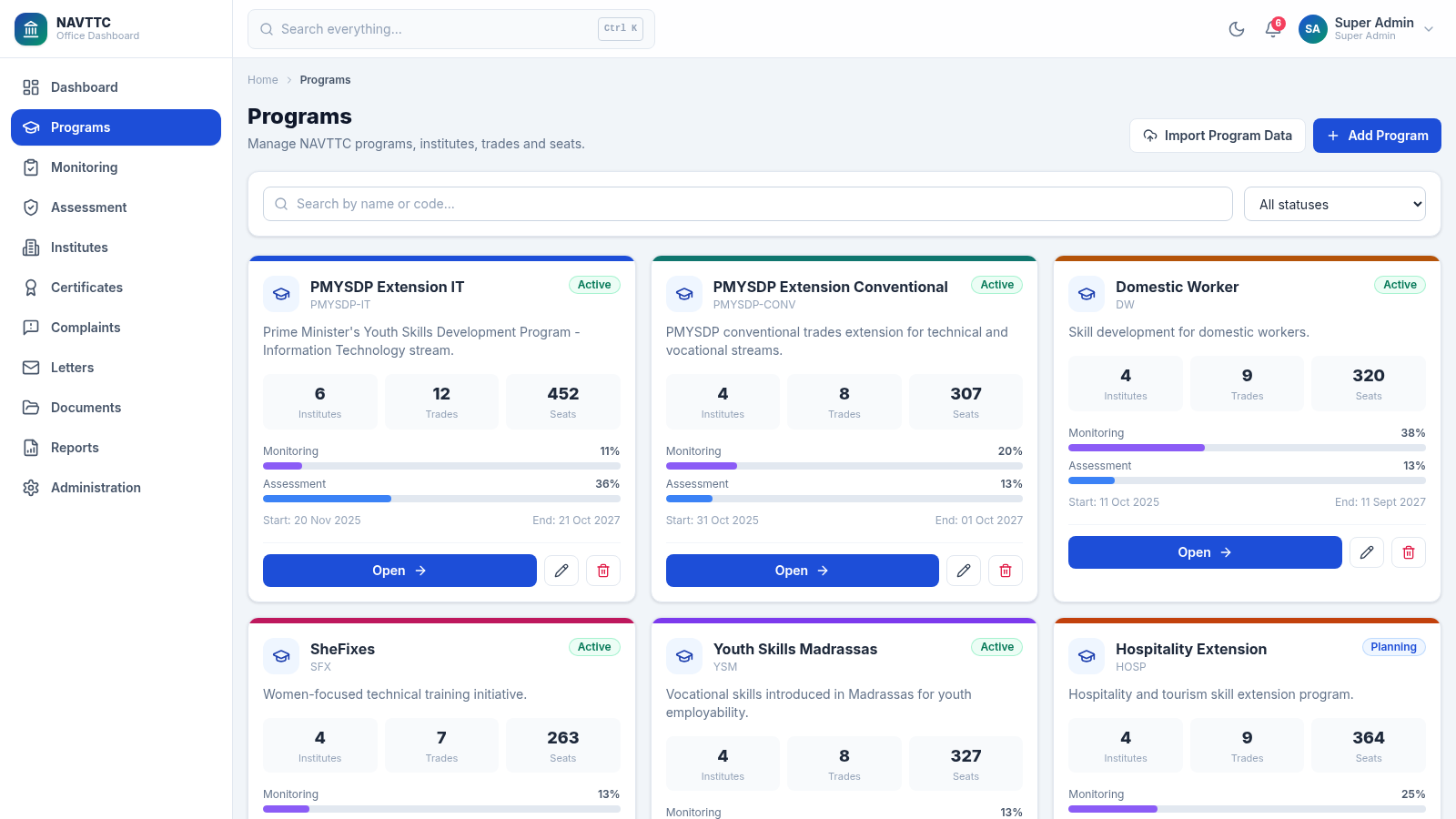Click the PMYSDP Extension IT graduation cap icon
1456x819 pixels.
coord(281,294)
